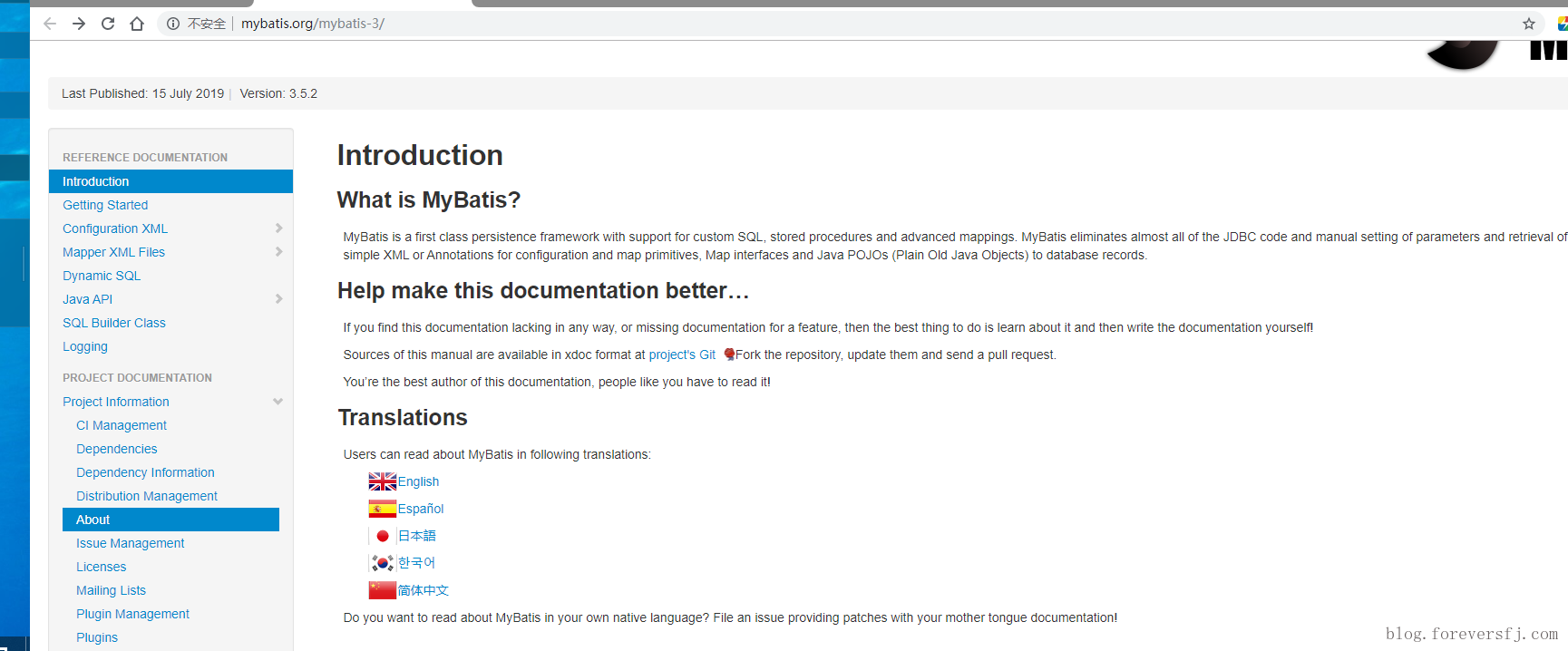The width and height of the screenshot is (1568, 651).
Task: Collapse the Project Information section arrow
Action: [278, 402]
